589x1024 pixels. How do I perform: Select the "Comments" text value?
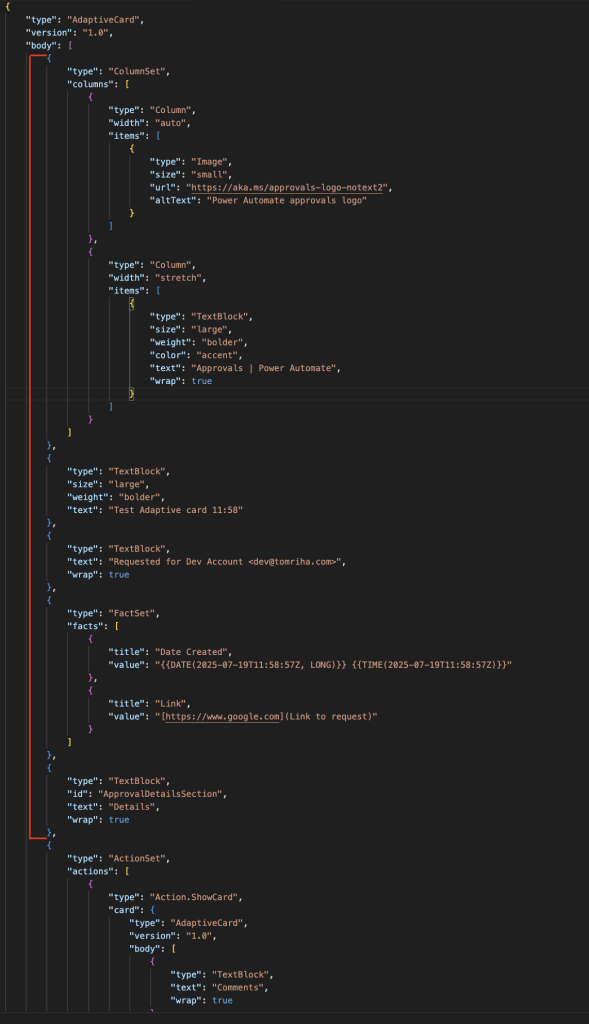(239, 987)
